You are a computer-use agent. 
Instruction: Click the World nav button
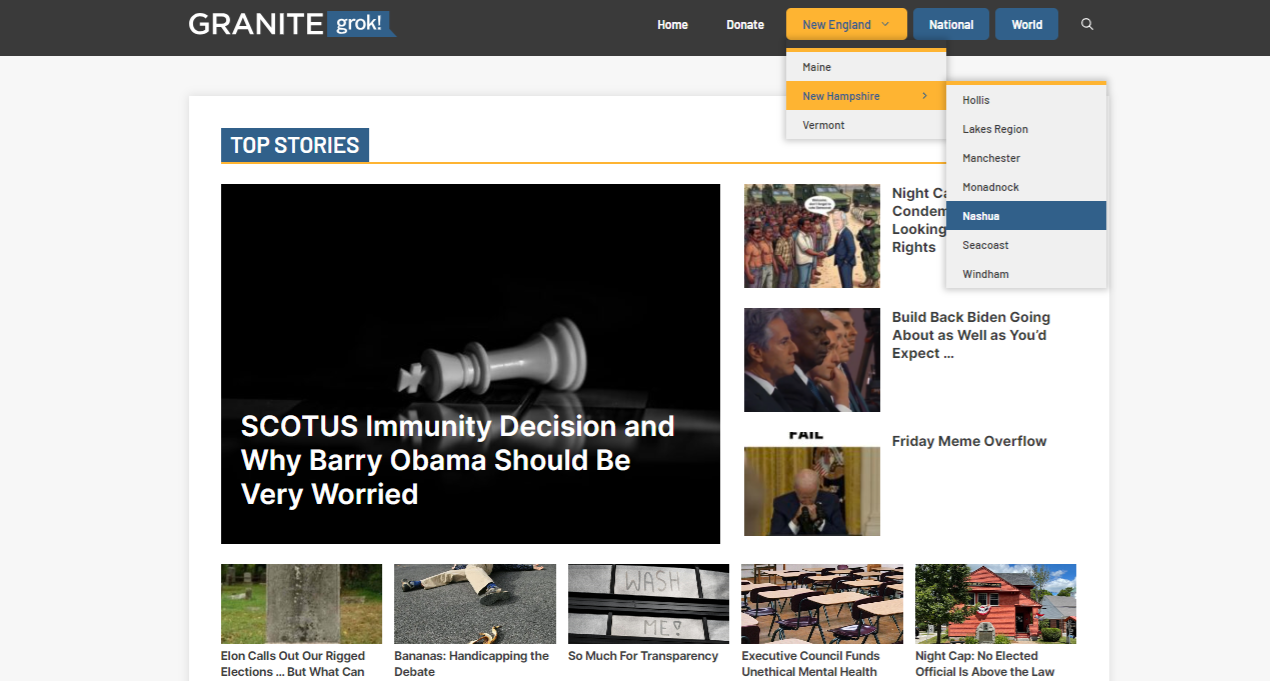tap(1026, 25)
